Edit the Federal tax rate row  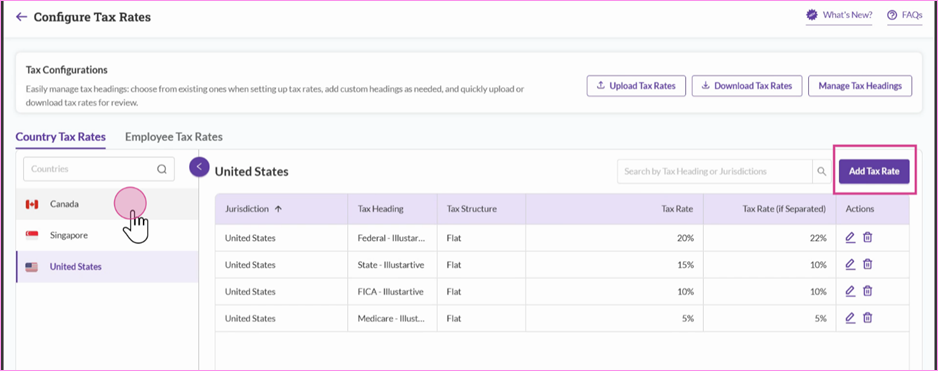click(x=850, y=238)
